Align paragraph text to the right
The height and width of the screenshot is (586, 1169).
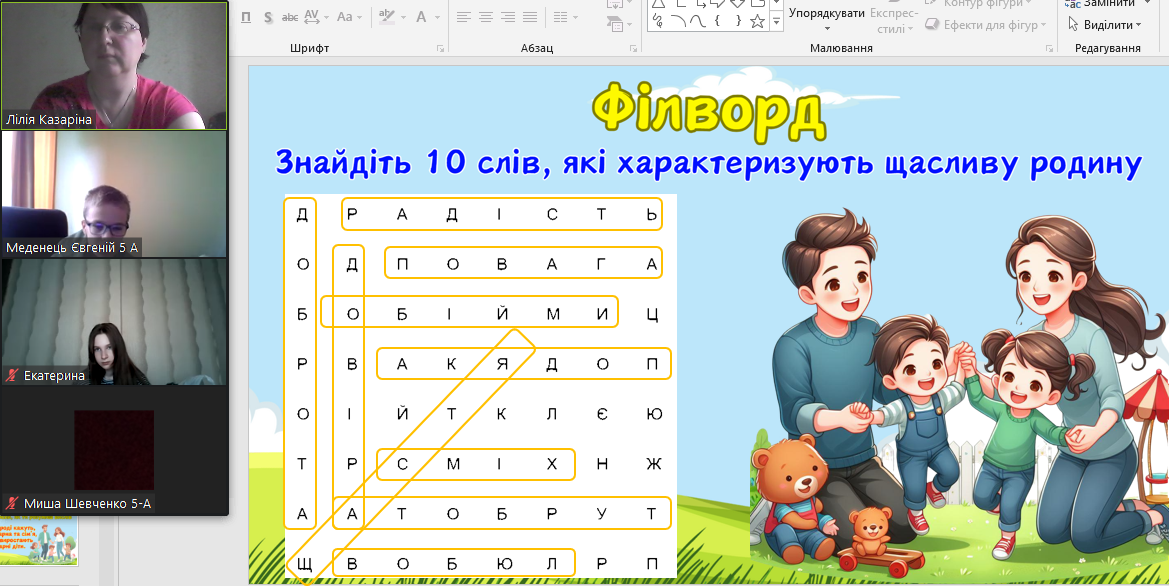[x=508, y=17]
